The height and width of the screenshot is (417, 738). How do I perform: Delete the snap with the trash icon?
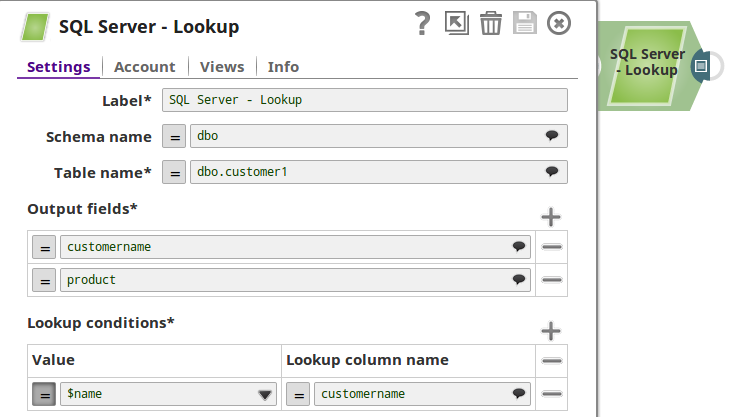tap(491, 23)
